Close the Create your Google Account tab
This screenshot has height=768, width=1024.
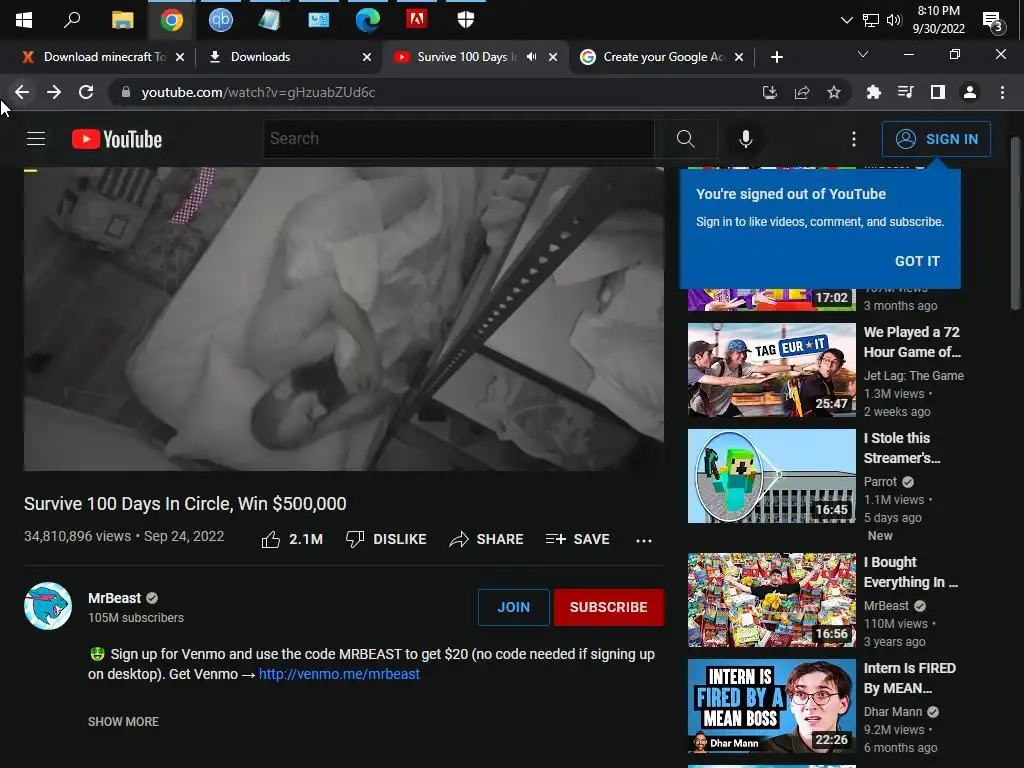(739, 57)
